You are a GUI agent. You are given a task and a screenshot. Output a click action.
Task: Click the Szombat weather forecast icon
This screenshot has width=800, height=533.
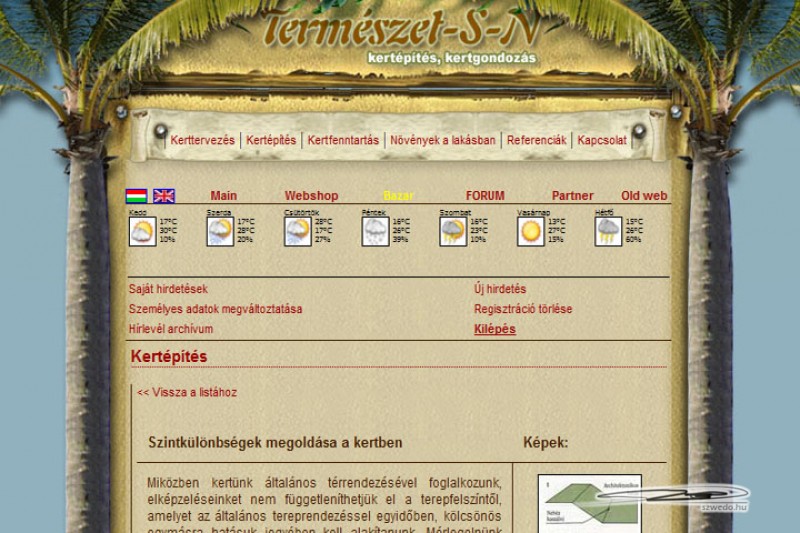click(453, 232)
